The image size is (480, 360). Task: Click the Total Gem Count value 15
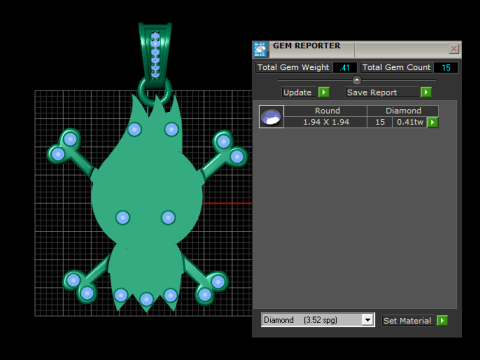click(446, 68)
